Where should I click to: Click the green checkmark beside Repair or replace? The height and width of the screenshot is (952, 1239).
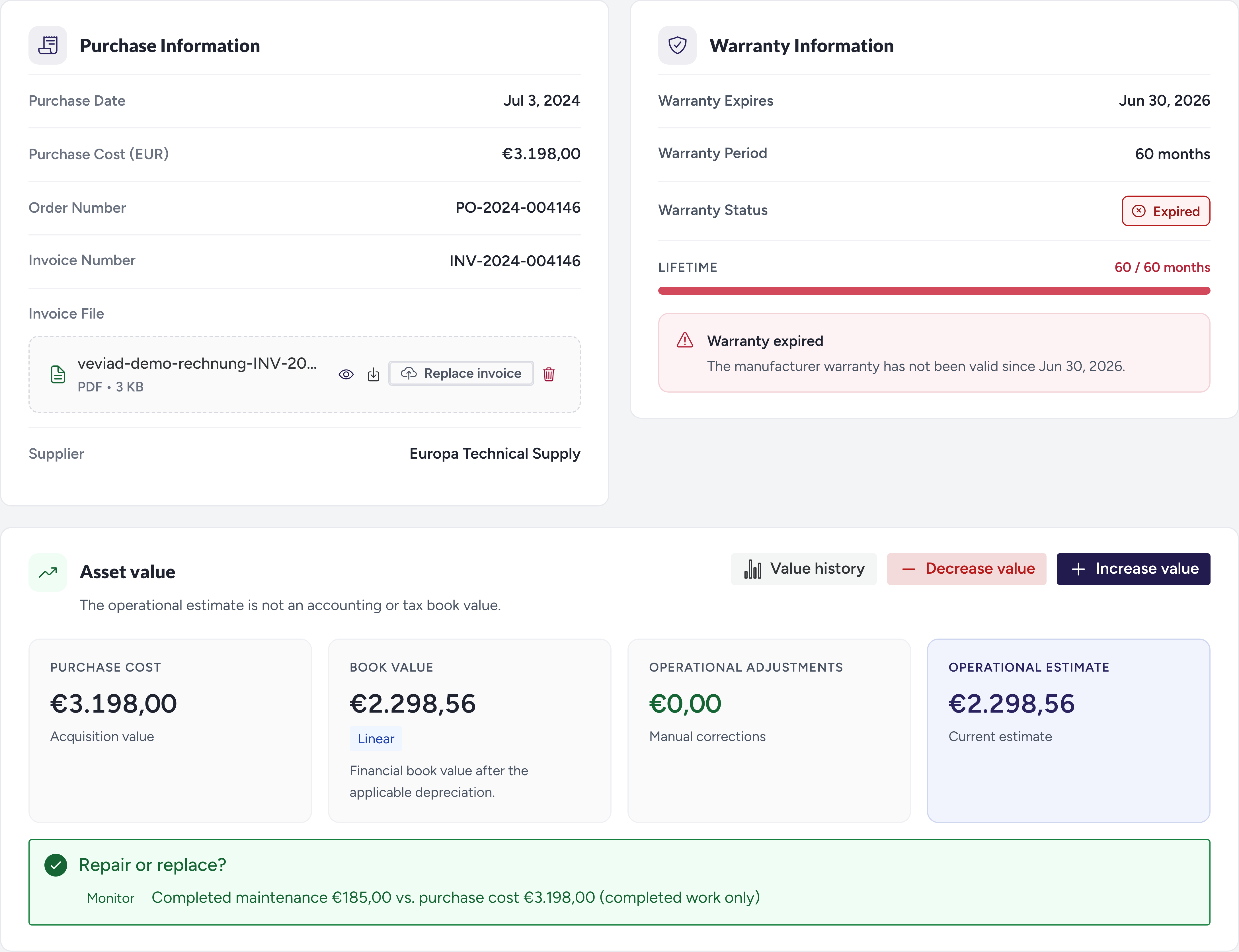56,865
